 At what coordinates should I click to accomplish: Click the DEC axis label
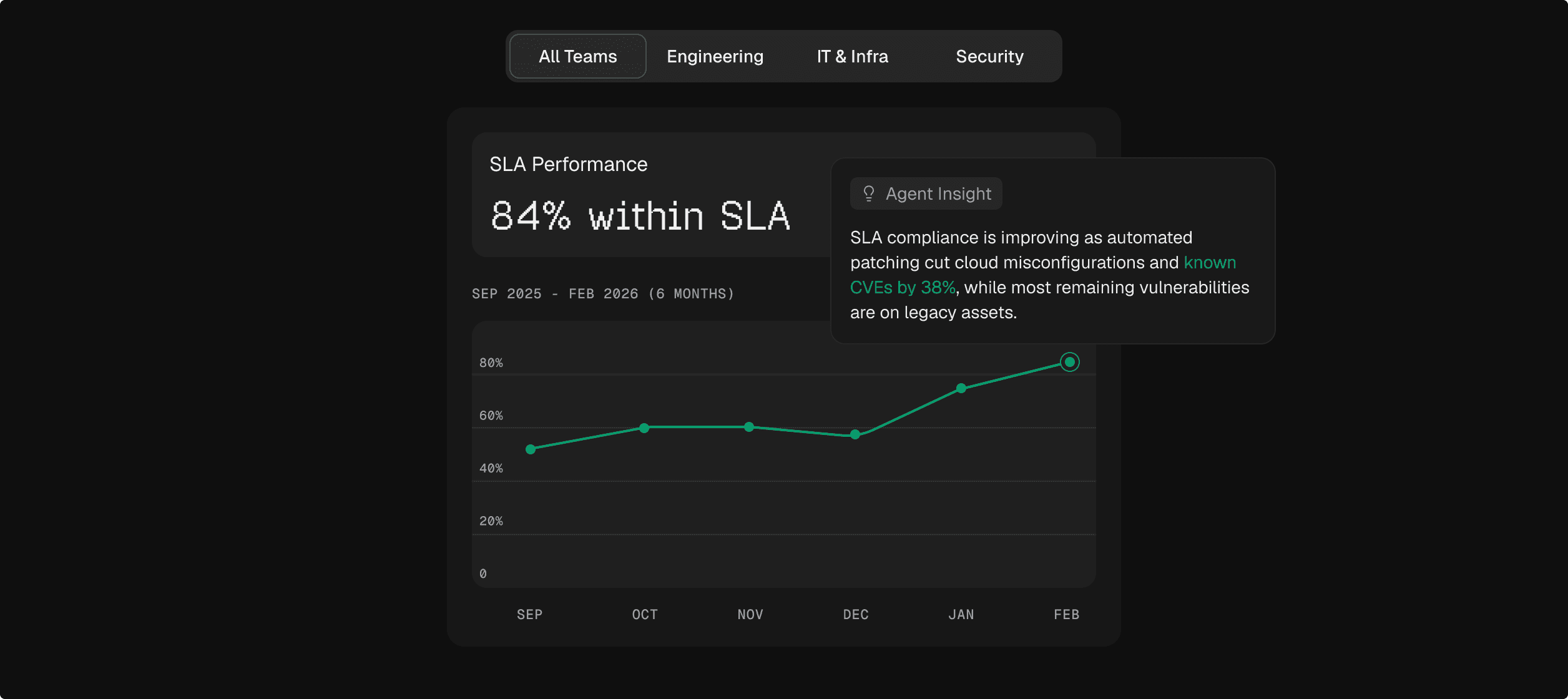pos(855,614)
